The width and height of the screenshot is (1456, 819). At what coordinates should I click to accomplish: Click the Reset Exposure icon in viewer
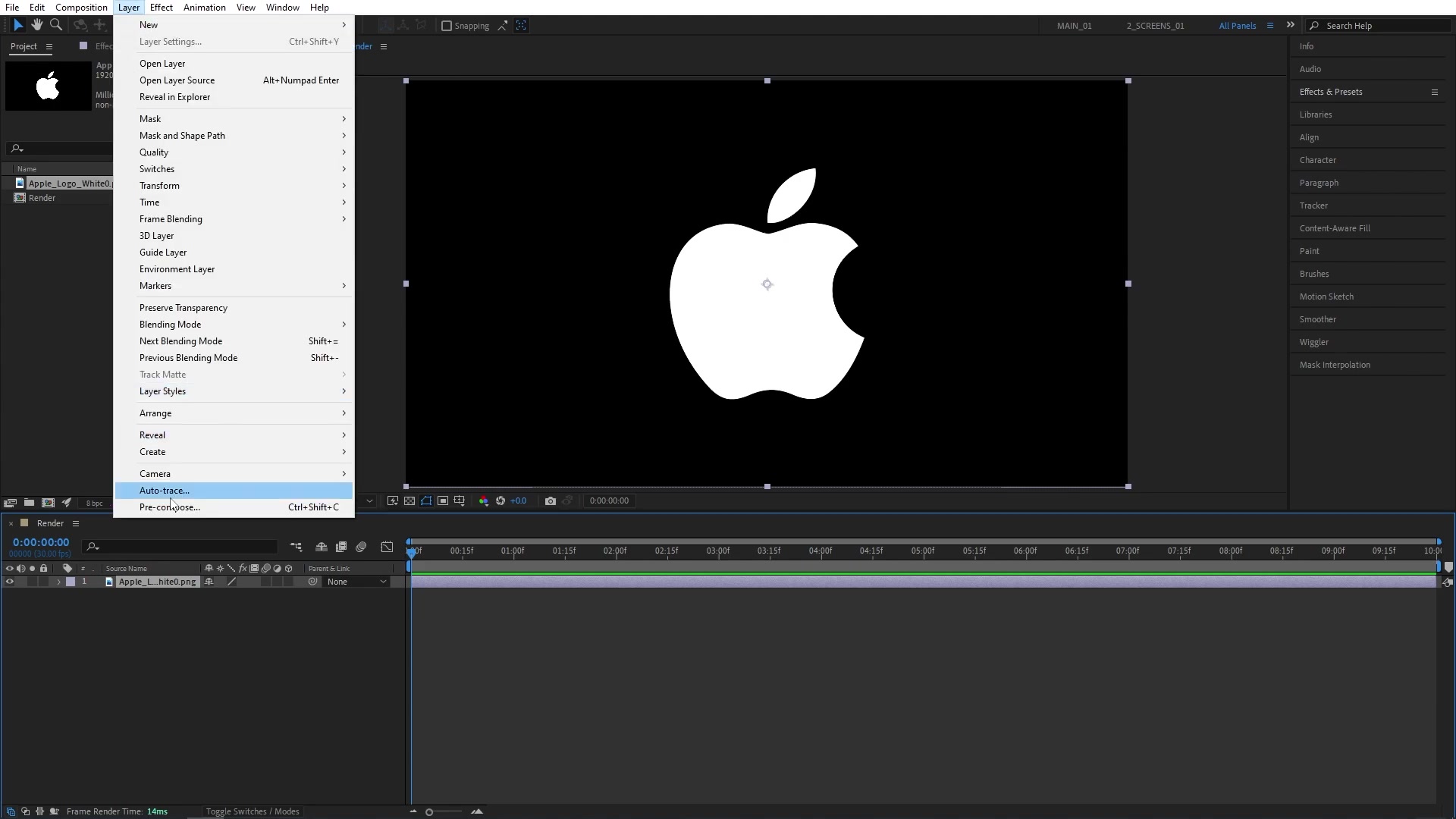(x=500, y=500)
